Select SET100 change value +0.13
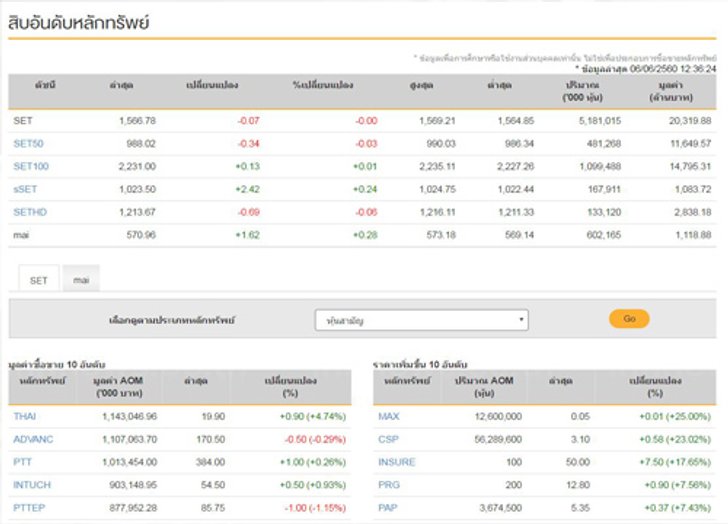 coord(247,166)
